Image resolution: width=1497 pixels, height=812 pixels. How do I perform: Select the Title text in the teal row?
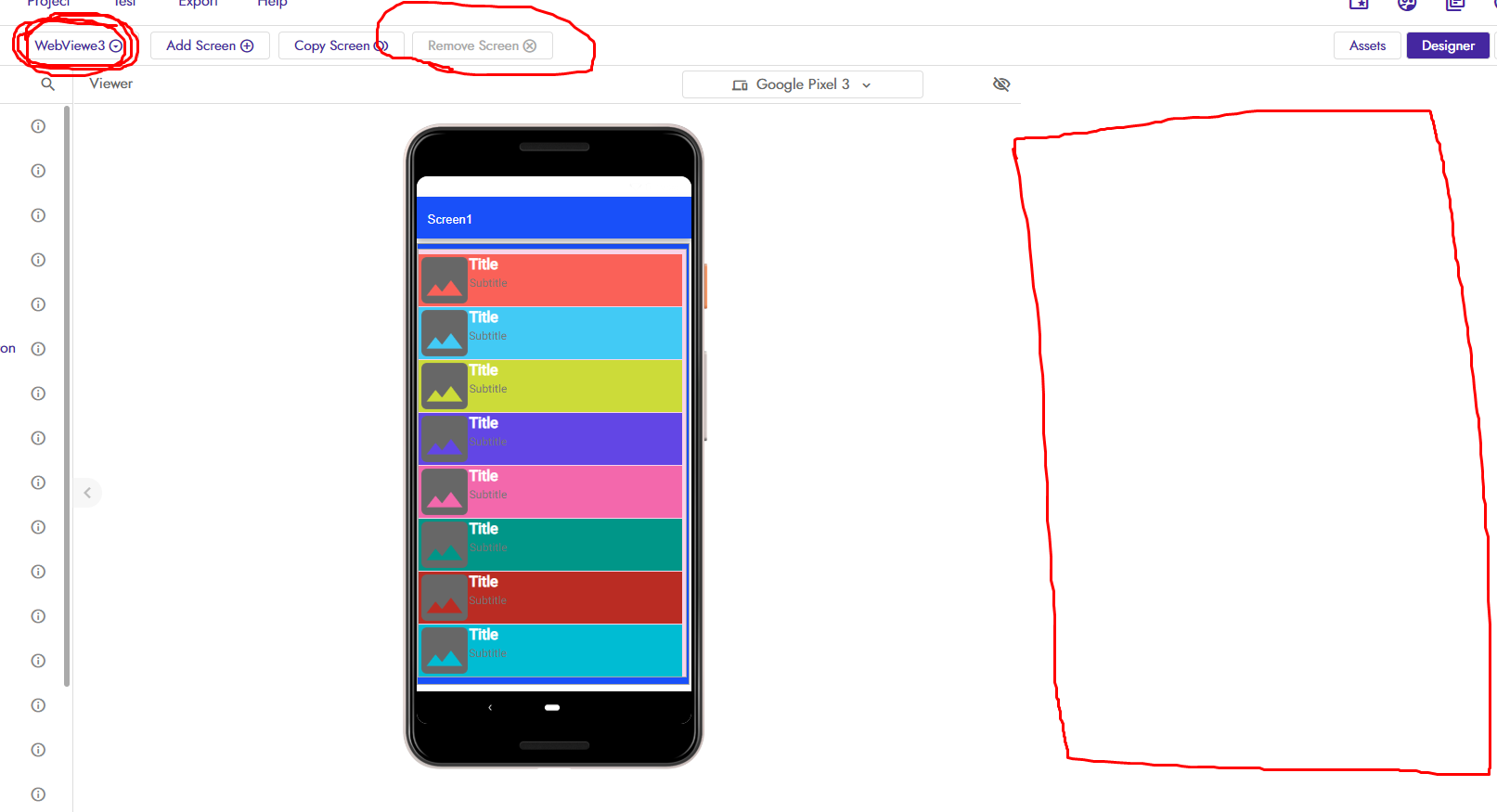point(484,529)
